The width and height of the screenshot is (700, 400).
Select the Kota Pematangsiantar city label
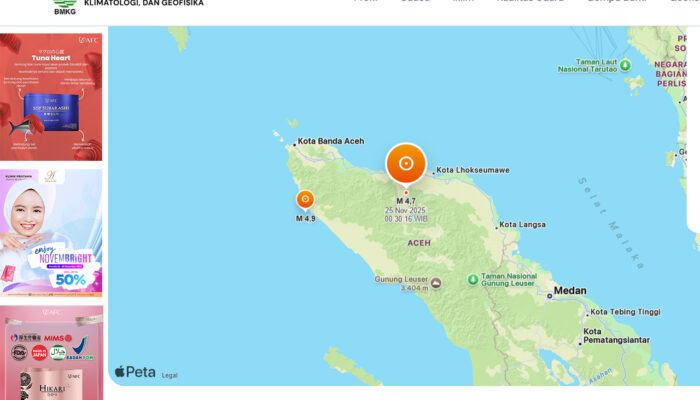(x=616, y=335)
